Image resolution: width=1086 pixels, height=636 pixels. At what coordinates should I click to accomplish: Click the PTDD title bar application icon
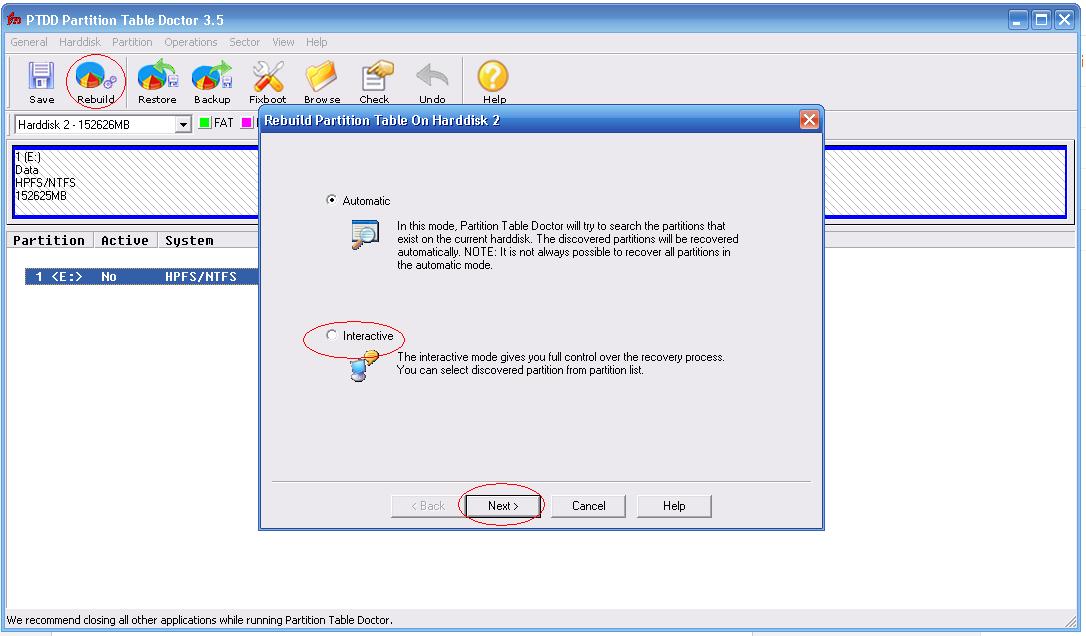(14, 19)
